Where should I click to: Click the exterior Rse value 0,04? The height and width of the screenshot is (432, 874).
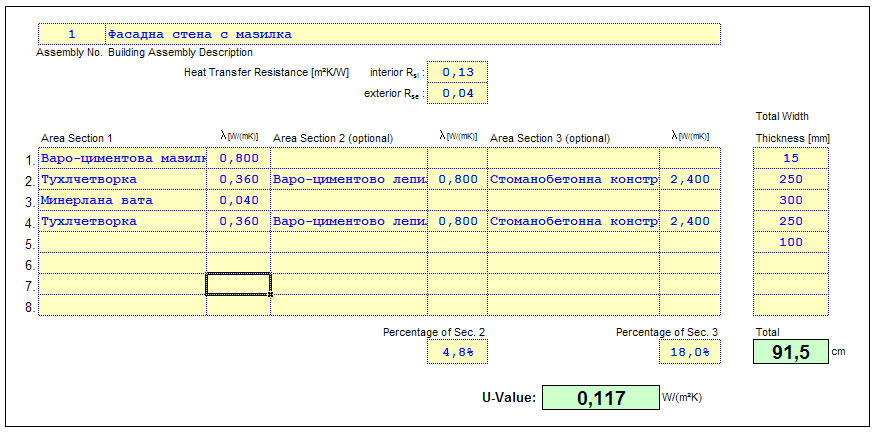pyautogui.click(x=457, y=94)
